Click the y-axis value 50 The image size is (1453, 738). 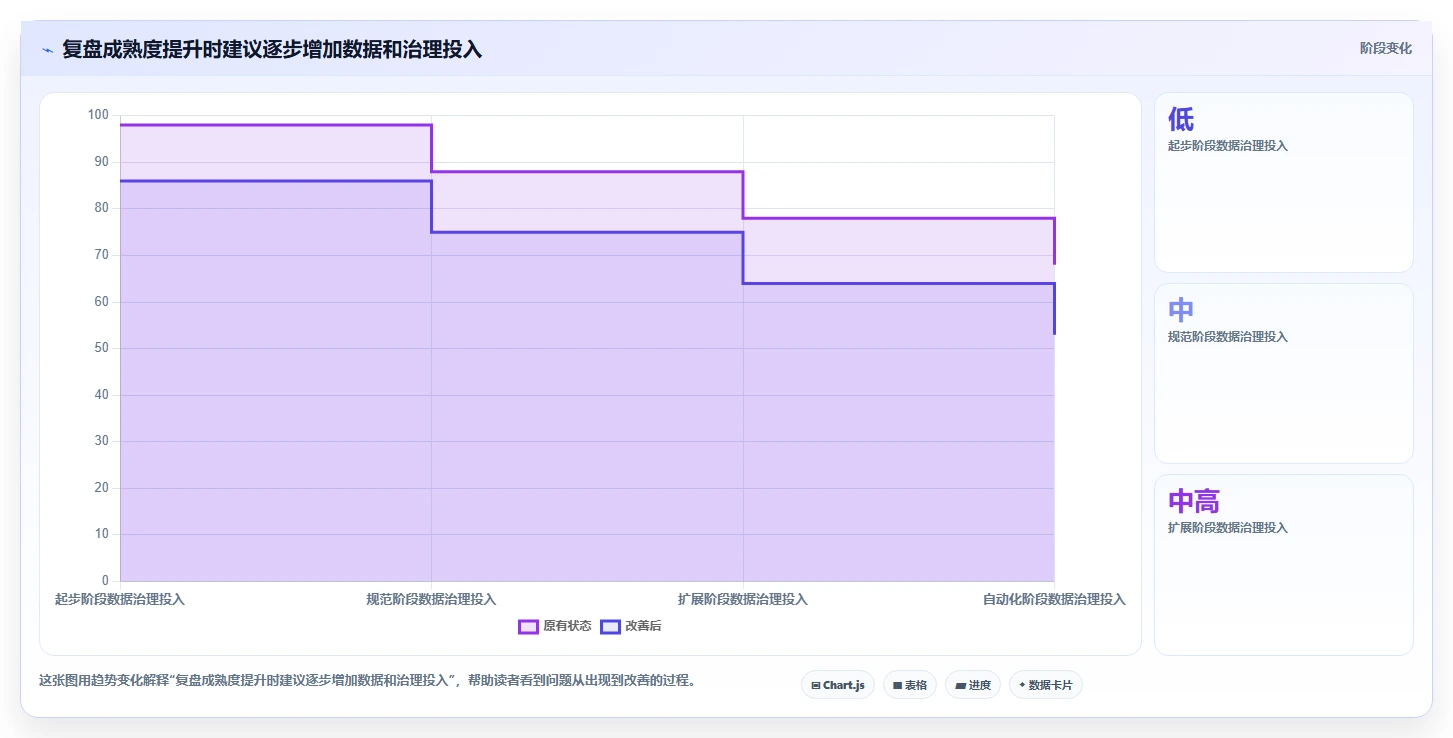pos(102,348)
